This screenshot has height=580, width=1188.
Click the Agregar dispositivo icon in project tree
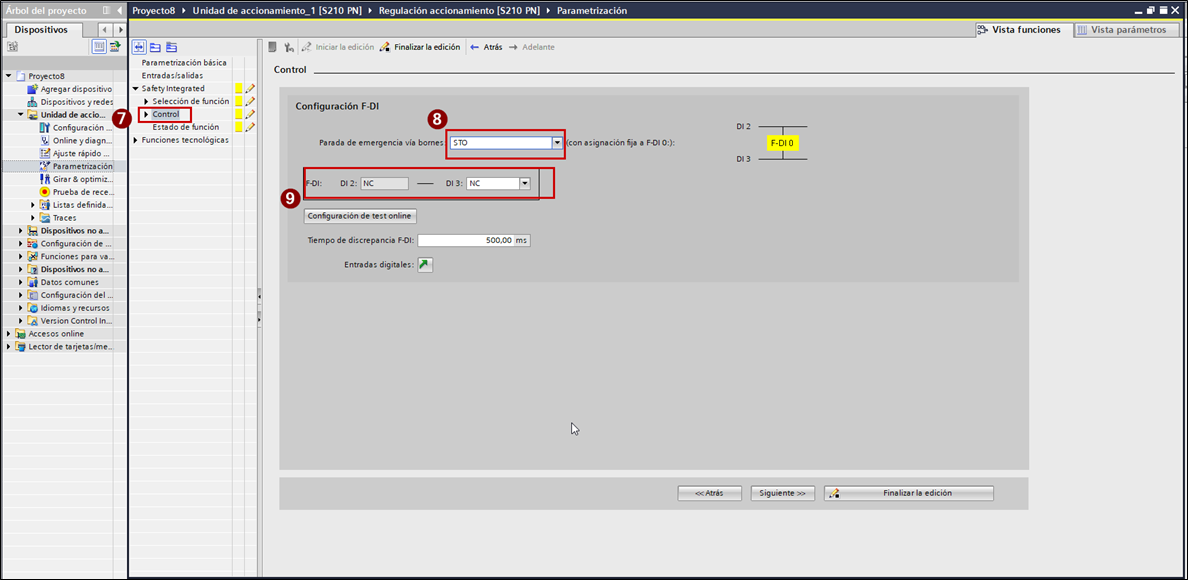coord(33,89)
